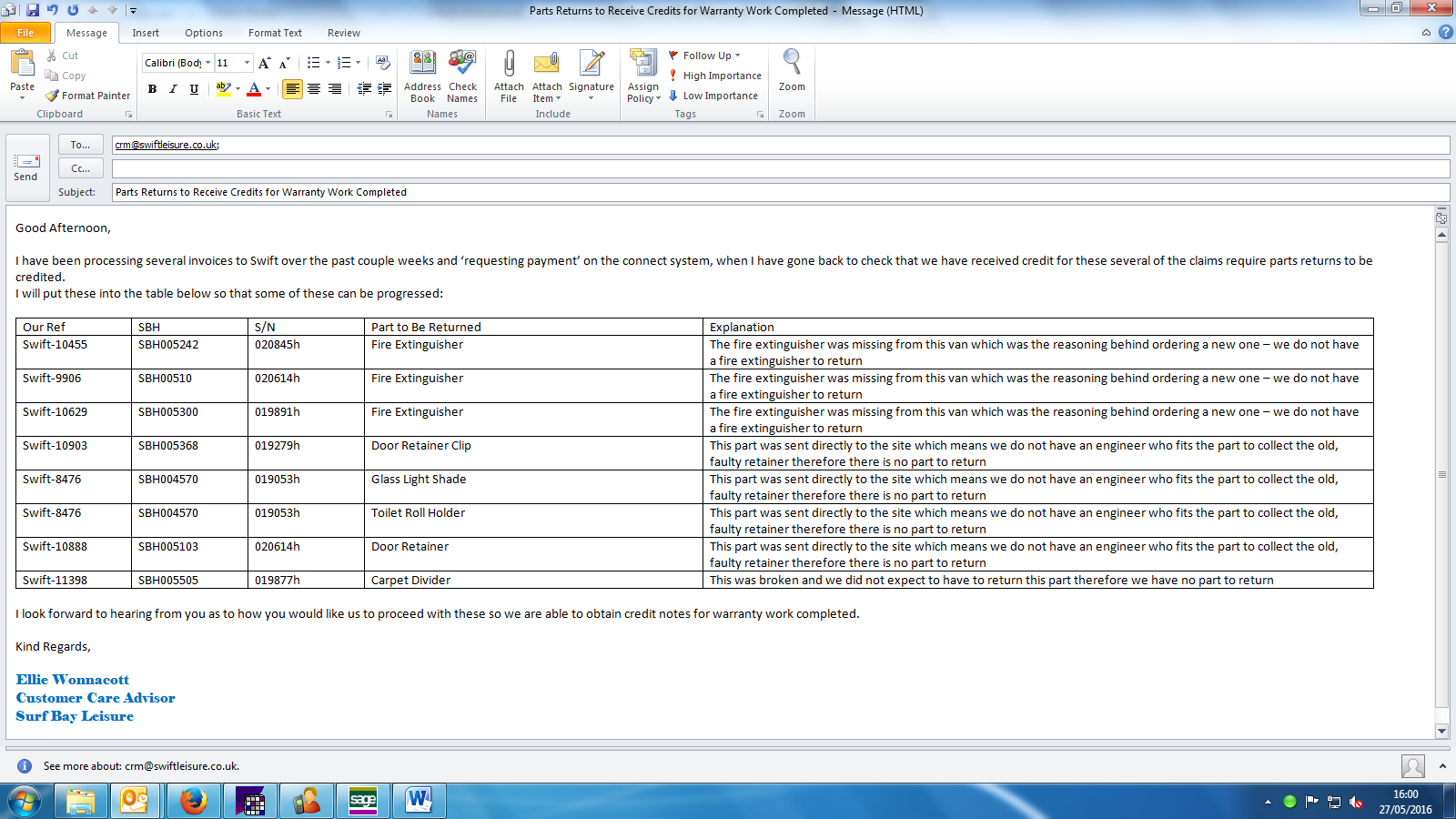Screen dimensions: 1456x819
Task: Open Outlook Help
Action: pos(1445,32)
